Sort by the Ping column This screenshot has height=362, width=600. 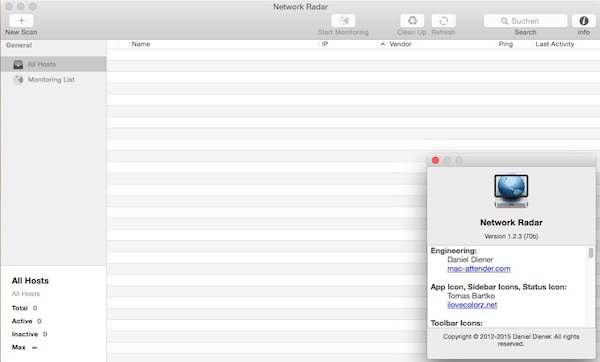(515, 44)
